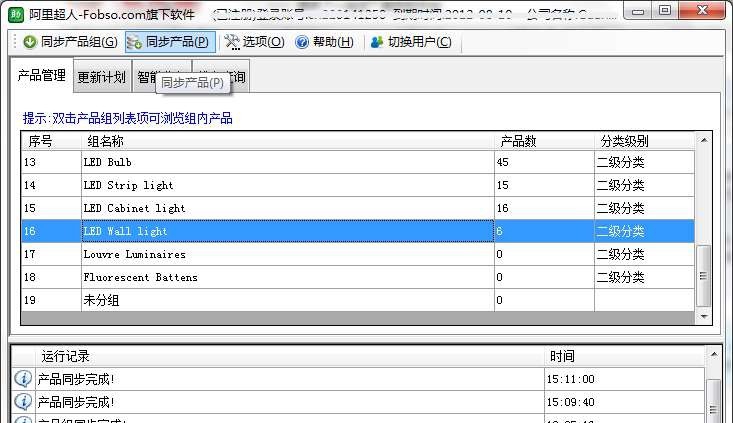This screenshot has width=733, height=423.
Task: Click the sync product toolbar icon
Action: pyautogui.click(x=135, y=42)
